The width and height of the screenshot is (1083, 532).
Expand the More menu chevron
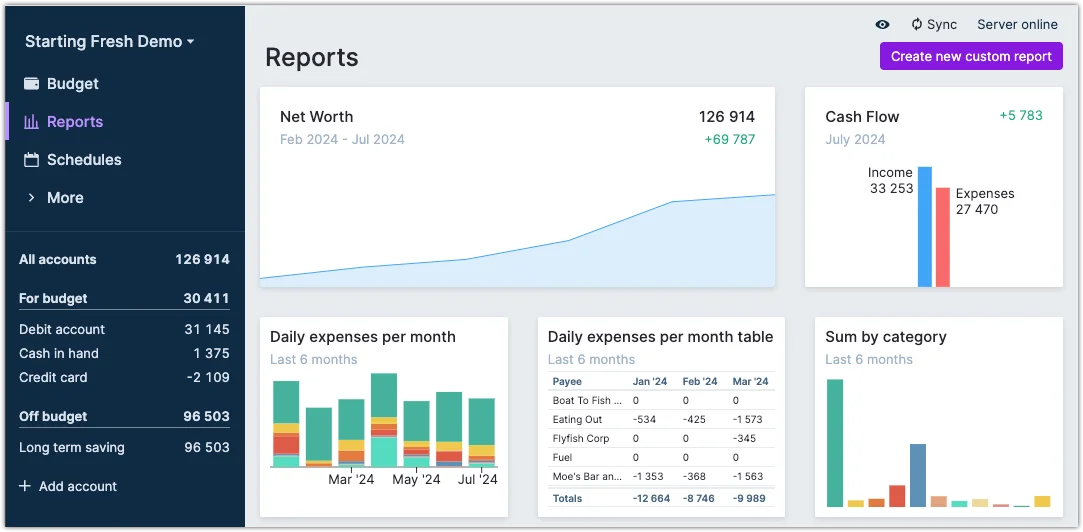pos(31,198)
